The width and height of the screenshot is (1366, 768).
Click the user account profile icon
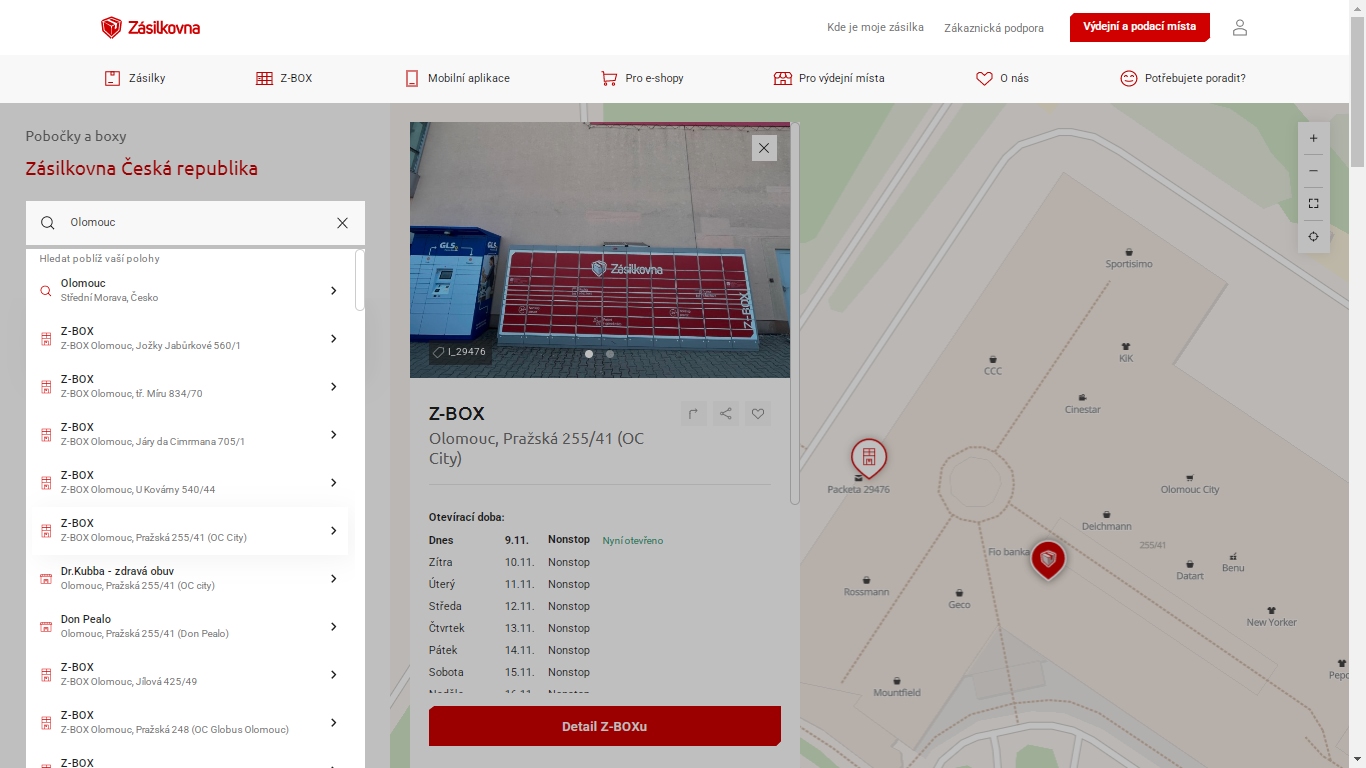1239,28
